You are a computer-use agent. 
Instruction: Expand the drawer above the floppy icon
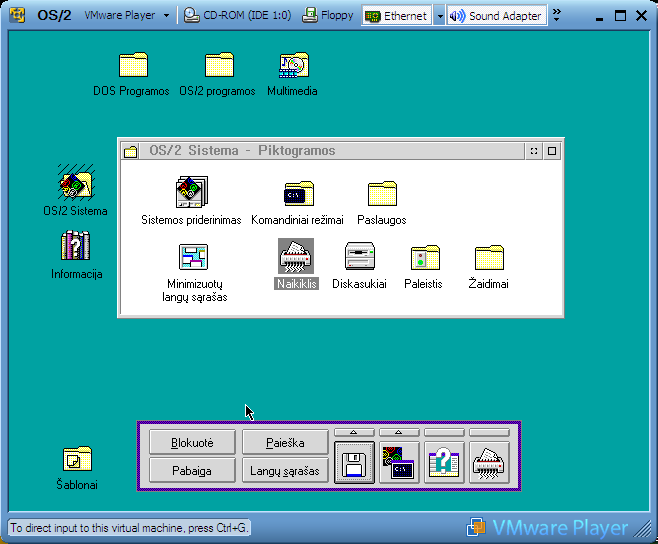(x=354, y=432)
